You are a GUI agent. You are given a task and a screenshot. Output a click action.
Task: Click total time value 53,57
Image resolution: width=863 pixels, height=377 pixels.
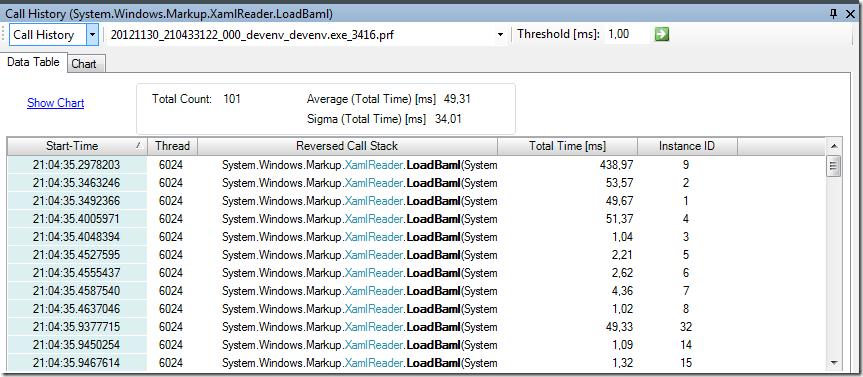click(x=619, y=183)
